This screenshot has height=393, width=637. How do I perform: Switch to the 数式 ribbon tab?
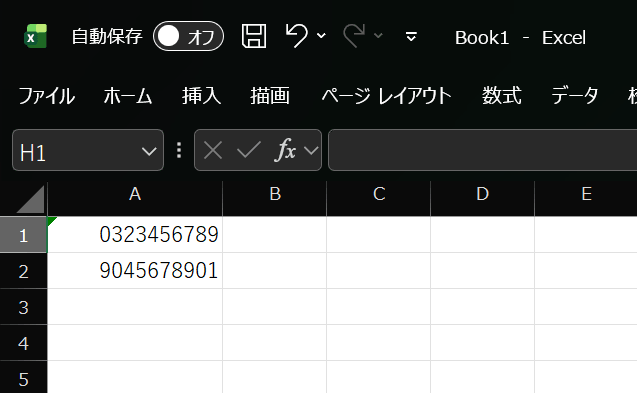click(x=502, y=96)
